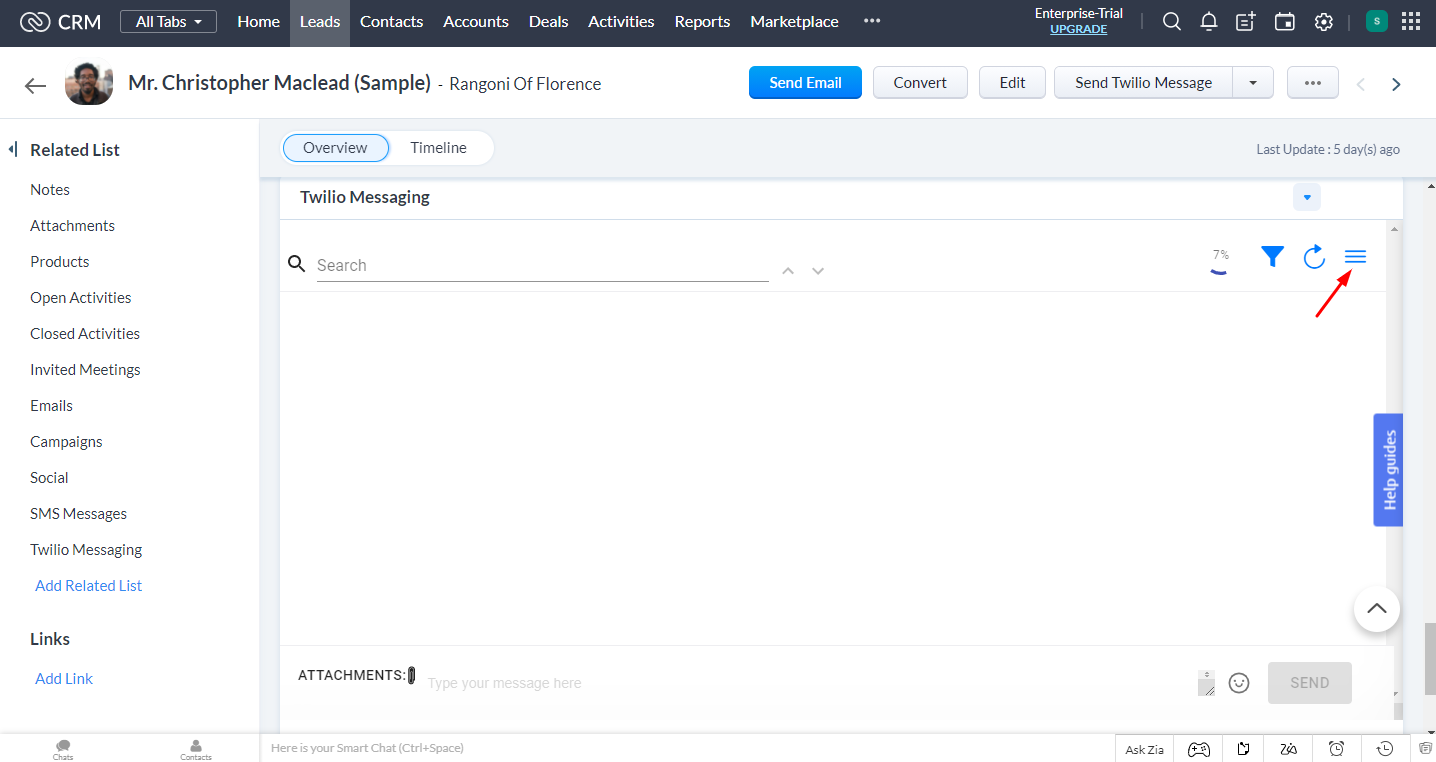Screen dimensions: 1436x762
Task: Open the notifications bell
Action: pyautogui.click(x=1209, y=21)
